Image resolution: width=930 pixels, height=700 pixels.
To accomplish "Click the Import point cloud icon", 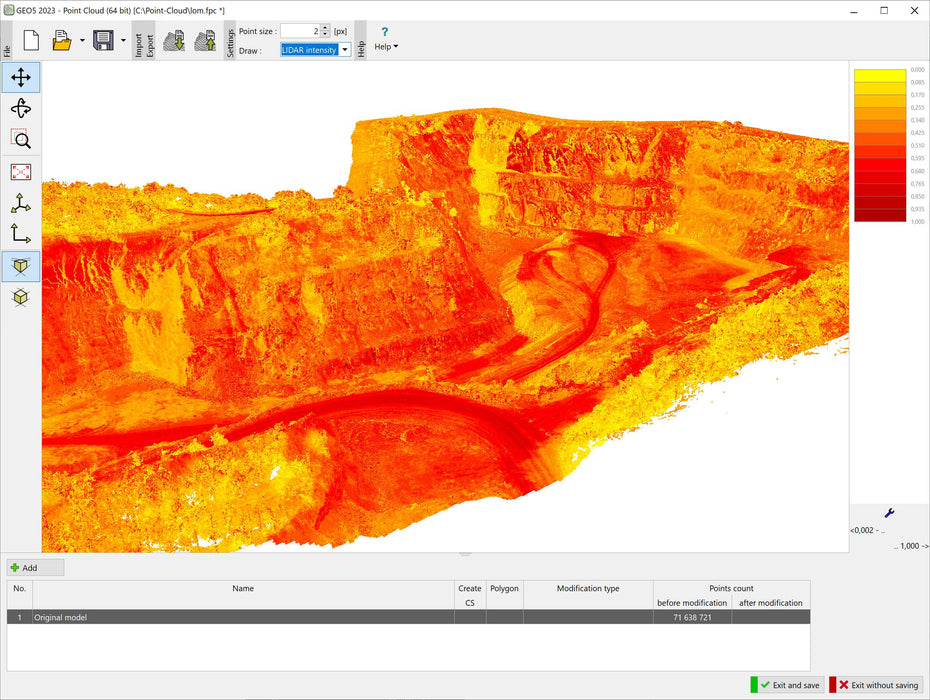I will [173, 38].
